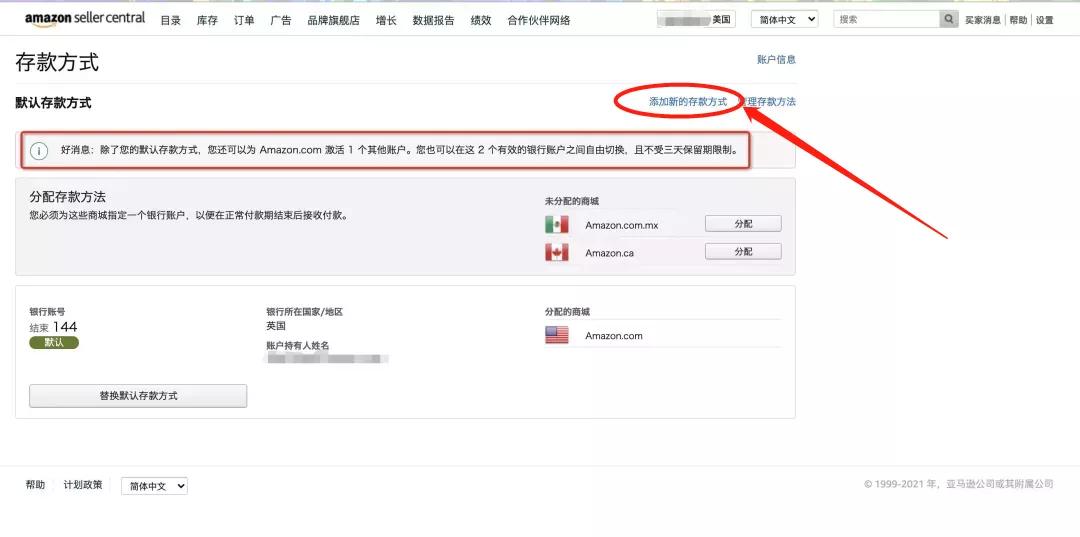Viewport: 1080px width, 537px height.
Task: Click the search magnifier icon
Action: pyautogui.click(x=949, y=19)
